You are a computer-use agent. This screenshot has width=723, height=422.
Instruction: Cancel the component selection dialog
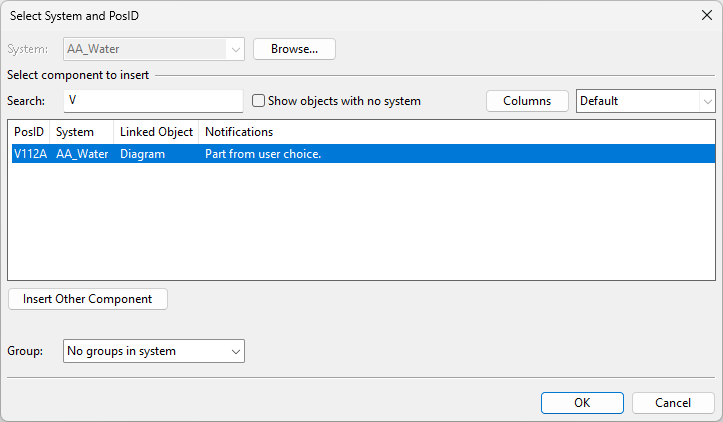pos(673,403)
